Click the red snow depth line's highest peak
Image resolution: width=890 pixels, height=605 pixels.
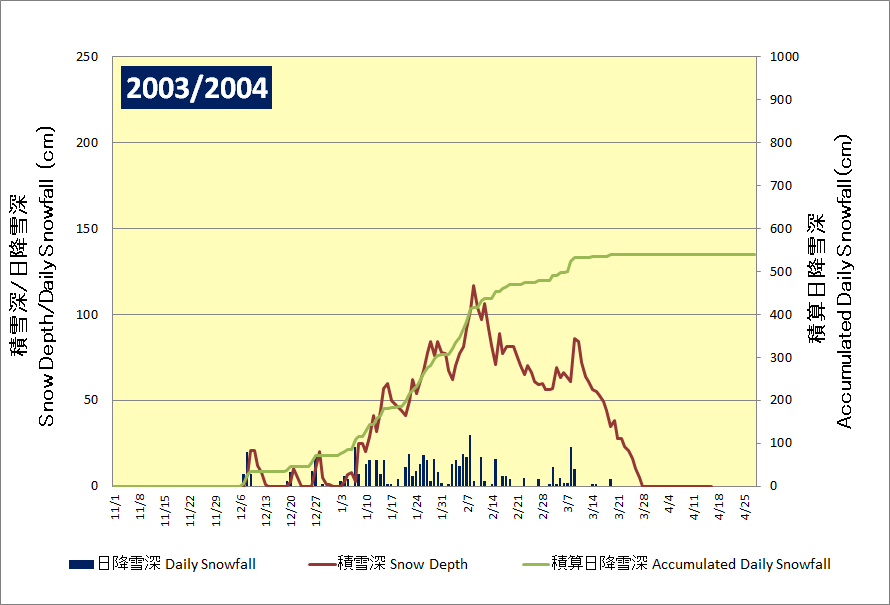pyautogui.click(x=474, y=286)
